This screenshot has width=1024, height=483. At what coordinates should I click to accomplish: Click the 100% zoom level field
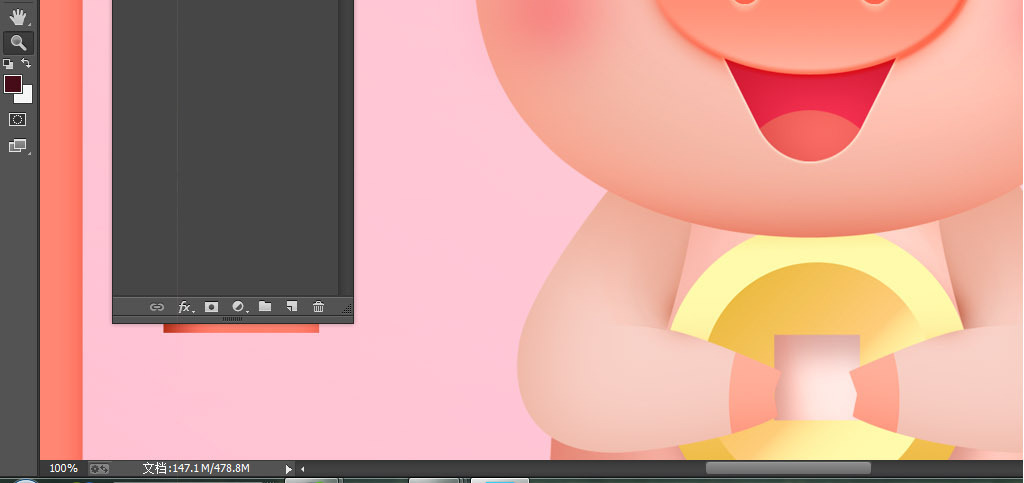pos(63,468)
